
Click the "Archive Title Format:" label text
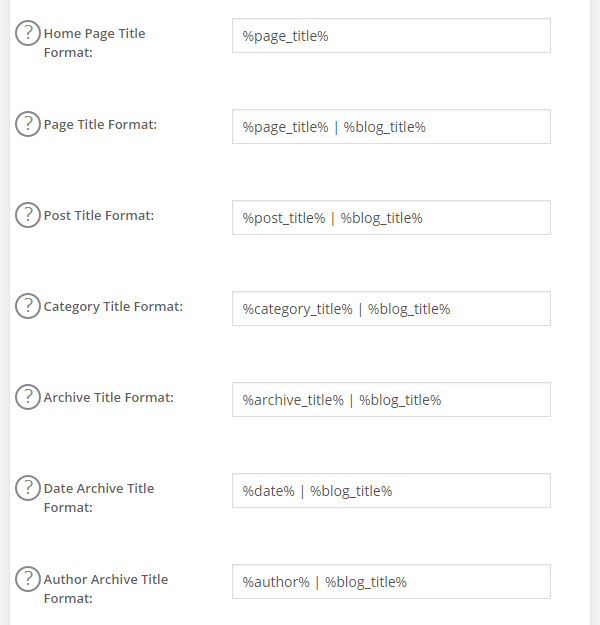tap(108, 398)
